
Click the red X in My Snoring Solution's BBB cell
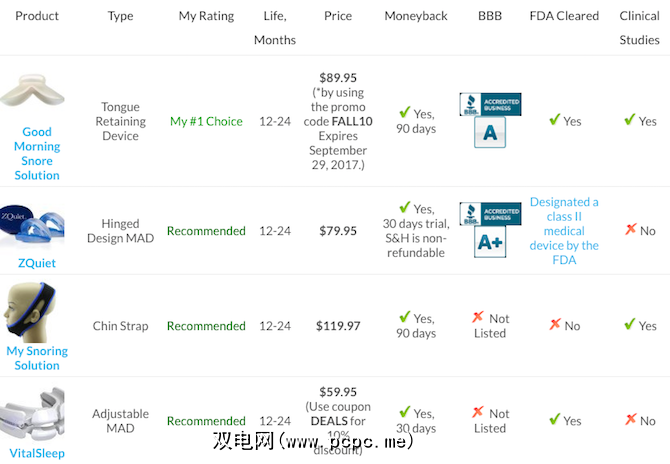point(478,317)
